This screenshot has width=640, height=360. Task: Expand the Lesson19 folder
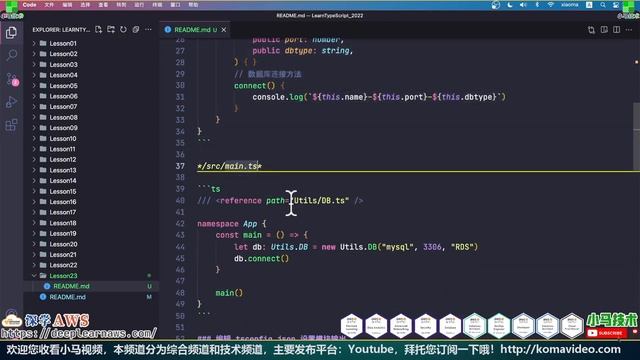coord(34,233)
